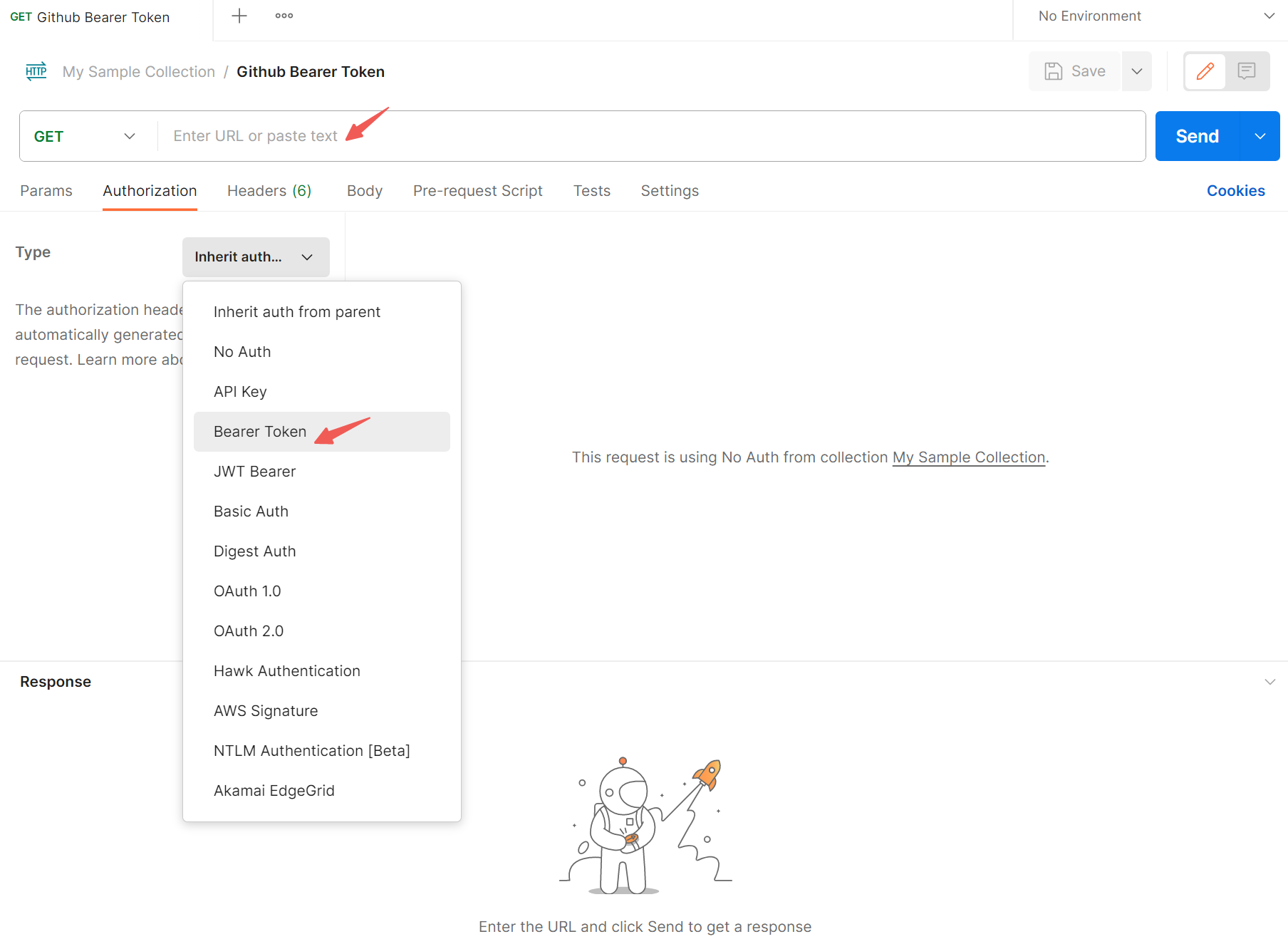Open the No Environment dropdown
The image size is (1288, 944).
[x=1153, y=15]
